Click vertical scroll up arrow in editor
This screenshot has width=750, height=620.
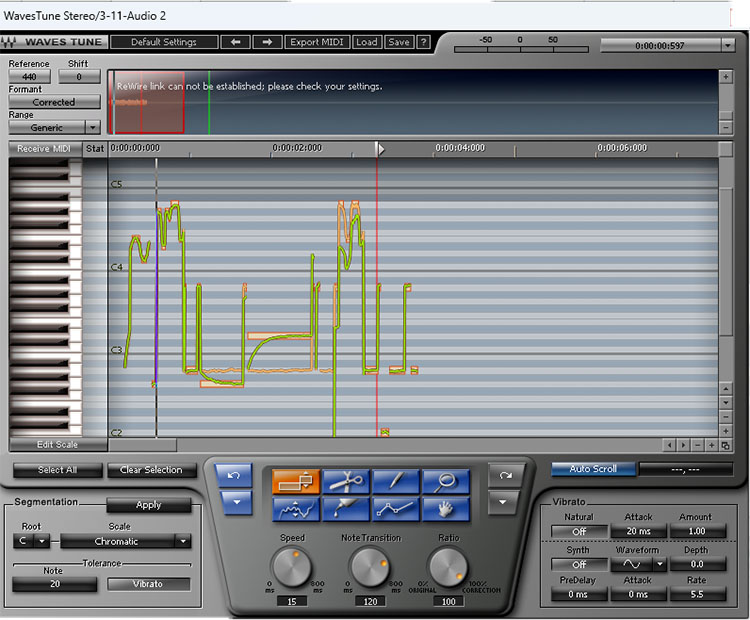coord(726,388)
